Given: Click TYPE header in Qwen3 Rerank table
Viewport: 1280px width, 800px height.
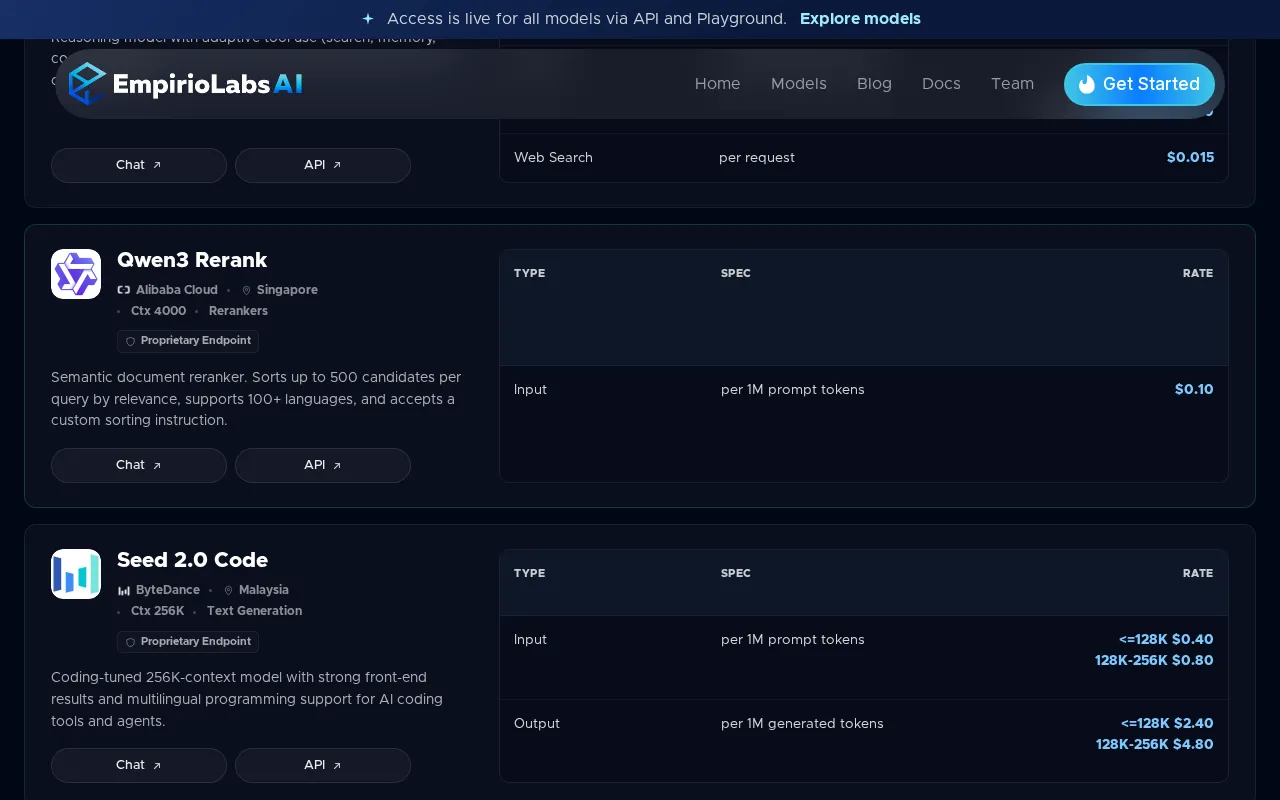Looking at the screenshot, I should tap(529, 273).
